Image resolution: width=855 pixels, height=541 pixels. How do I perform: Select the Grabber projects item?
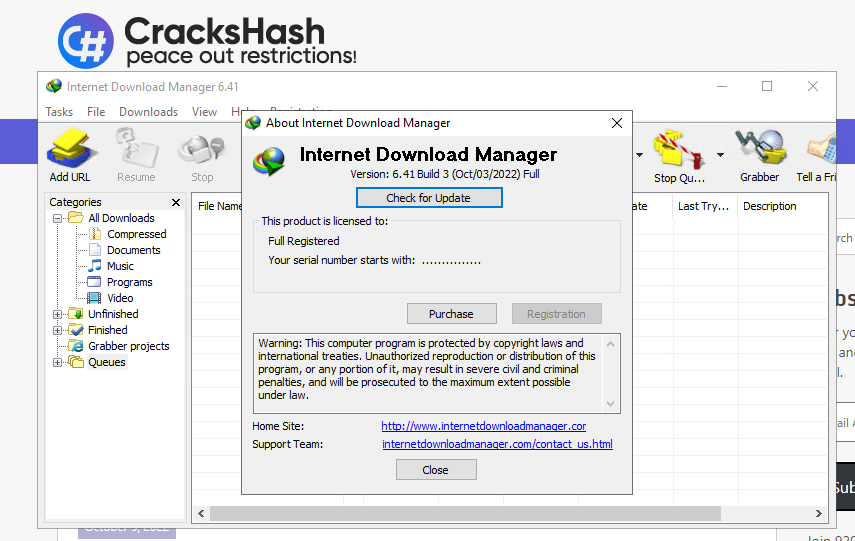pos(129,346)
